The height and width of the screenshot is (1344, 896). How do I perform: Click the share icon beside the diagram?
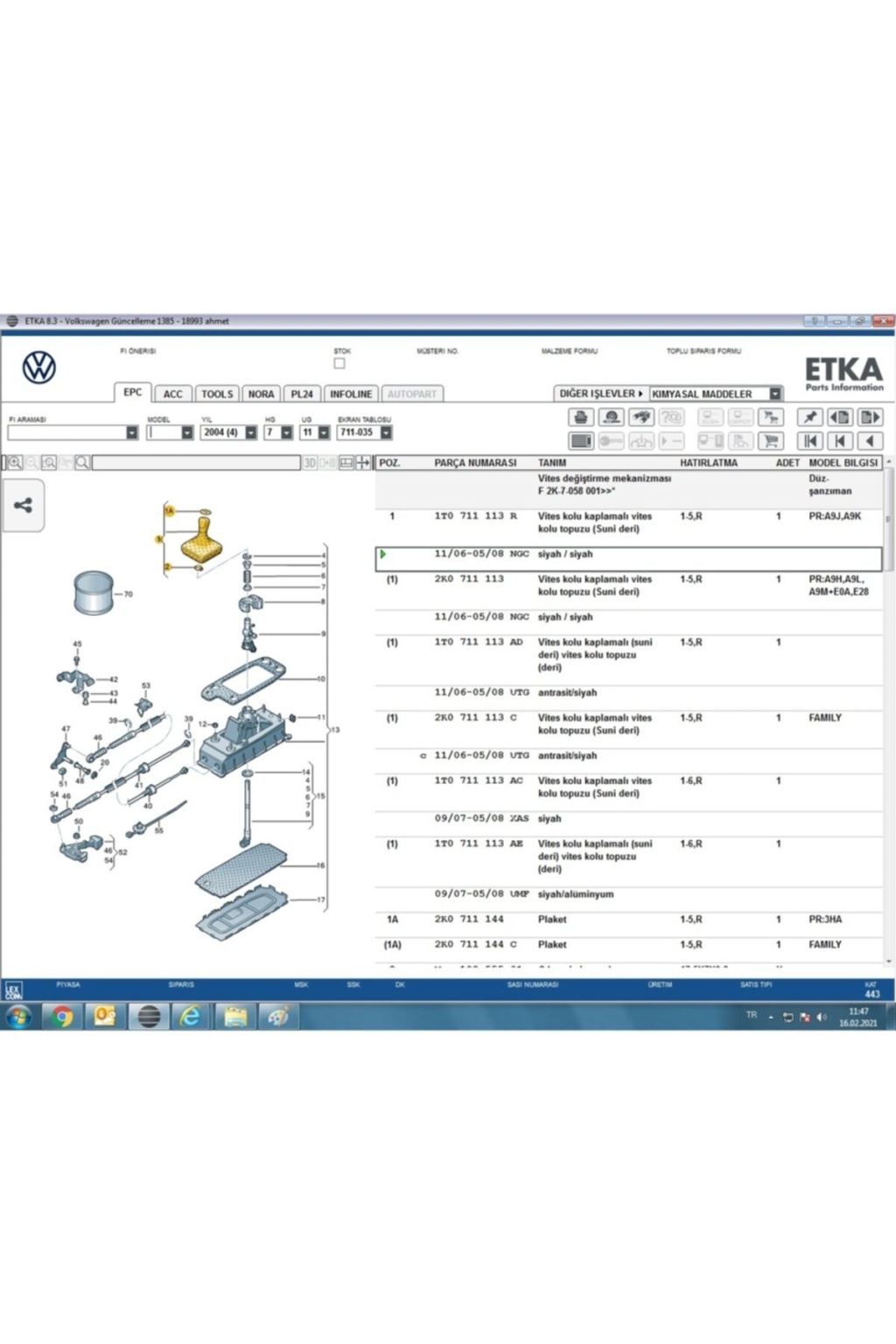coord(23,506)
